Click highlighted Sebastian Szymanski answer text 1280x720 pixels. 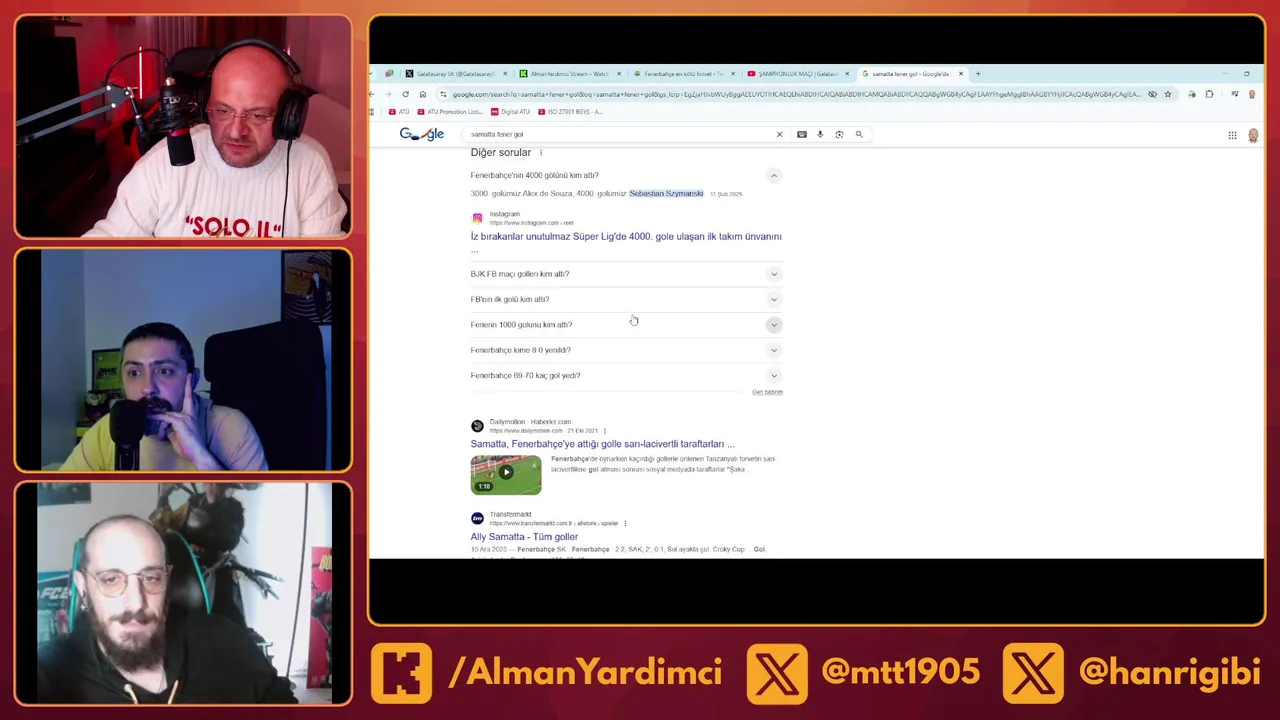click(666, 193)
